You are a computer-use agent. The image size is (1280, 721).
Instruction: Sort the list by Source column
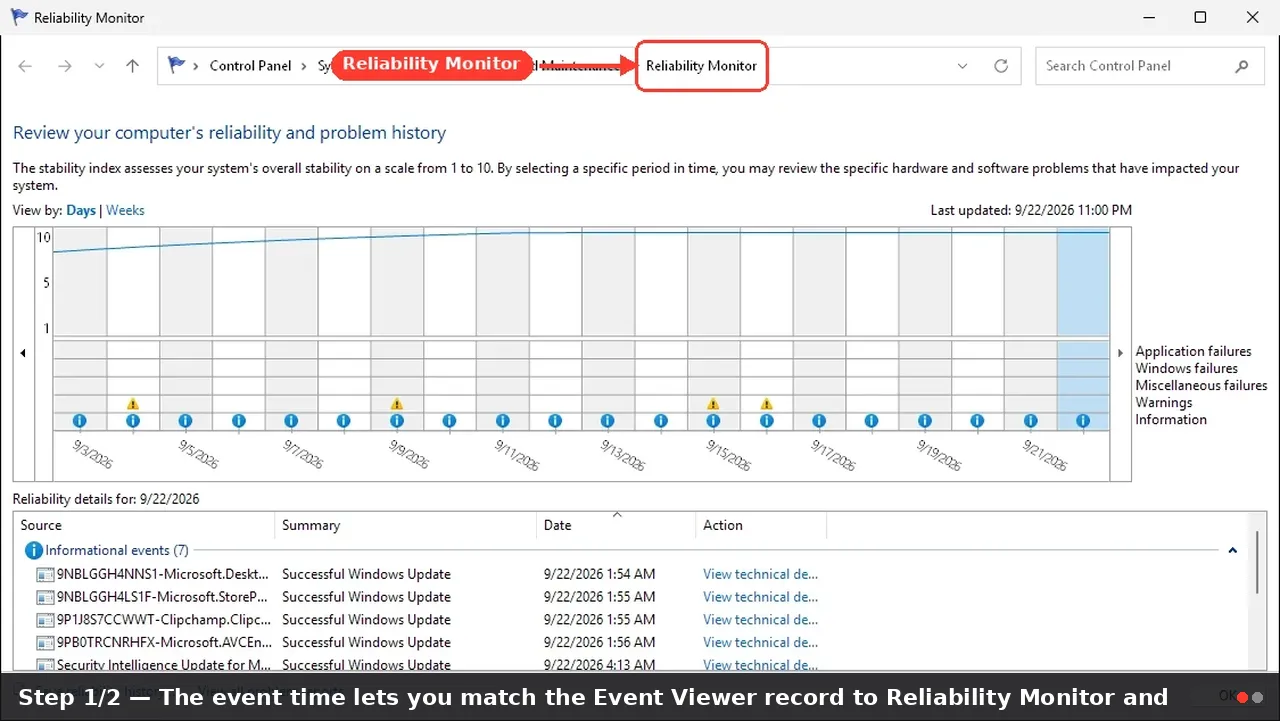click(x=144, y=525)
